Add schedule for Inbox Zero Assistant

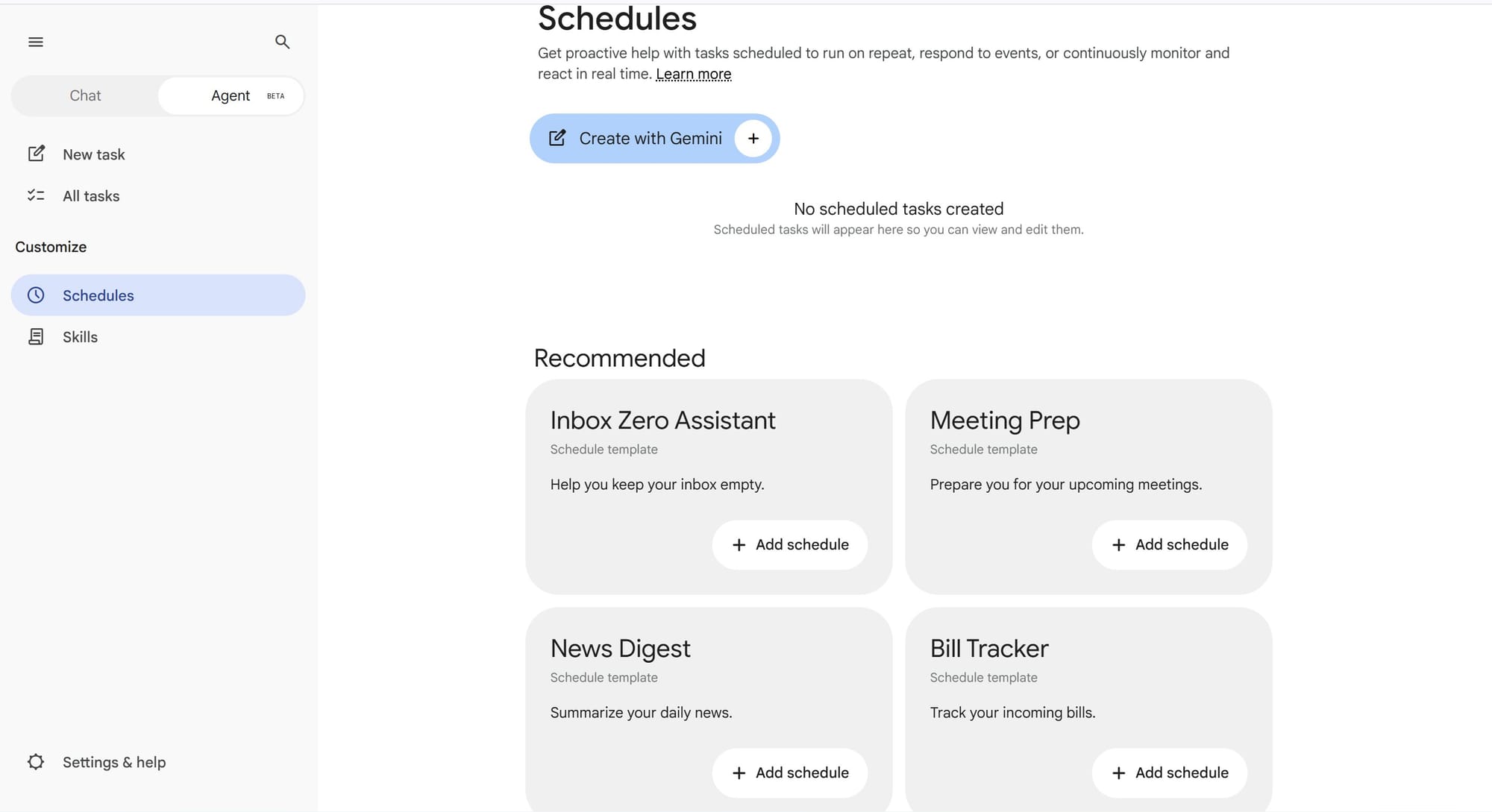click(x=790, y=545)
